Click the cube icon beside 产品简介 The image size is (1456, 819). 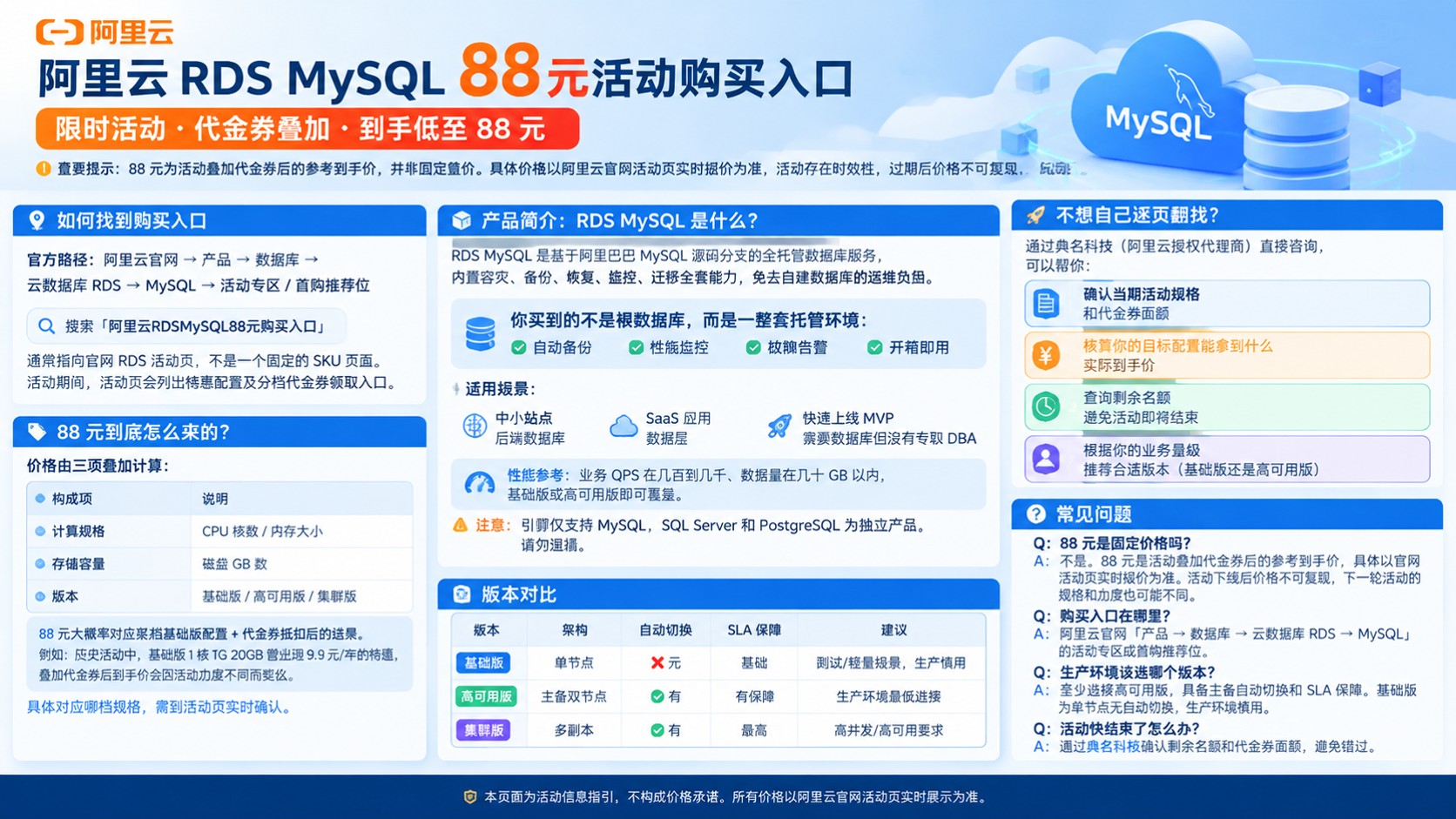point(462,220)
